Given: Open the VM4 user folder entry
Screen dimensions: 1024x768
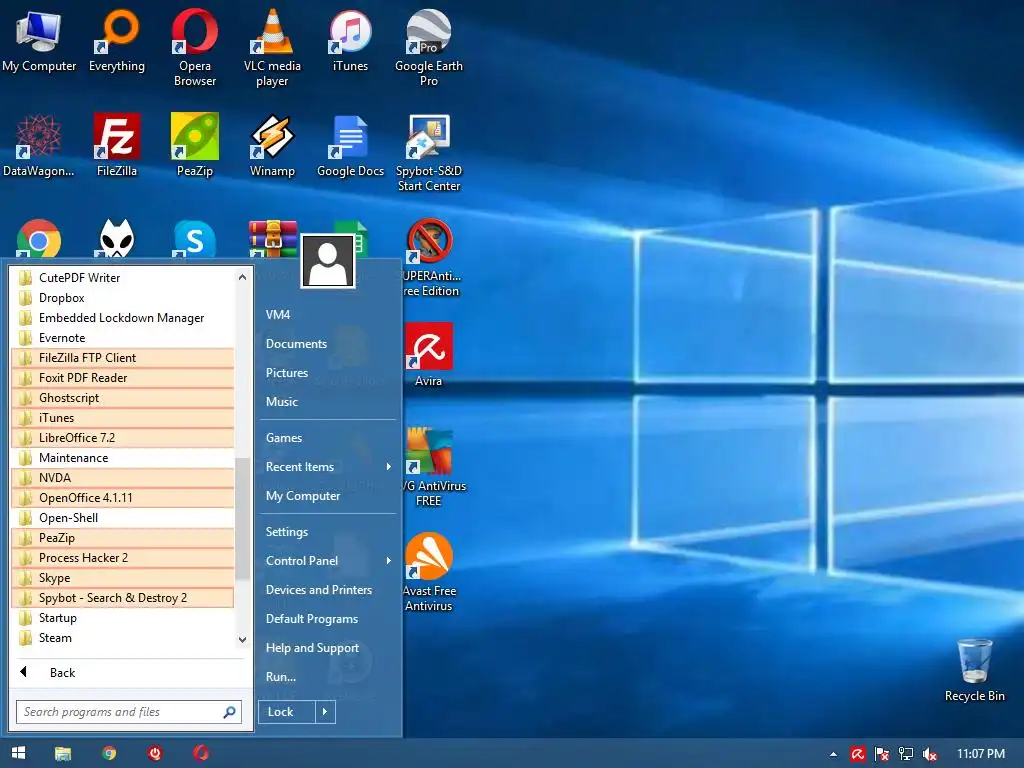Looking at the screenshot, I should (327, 315).
